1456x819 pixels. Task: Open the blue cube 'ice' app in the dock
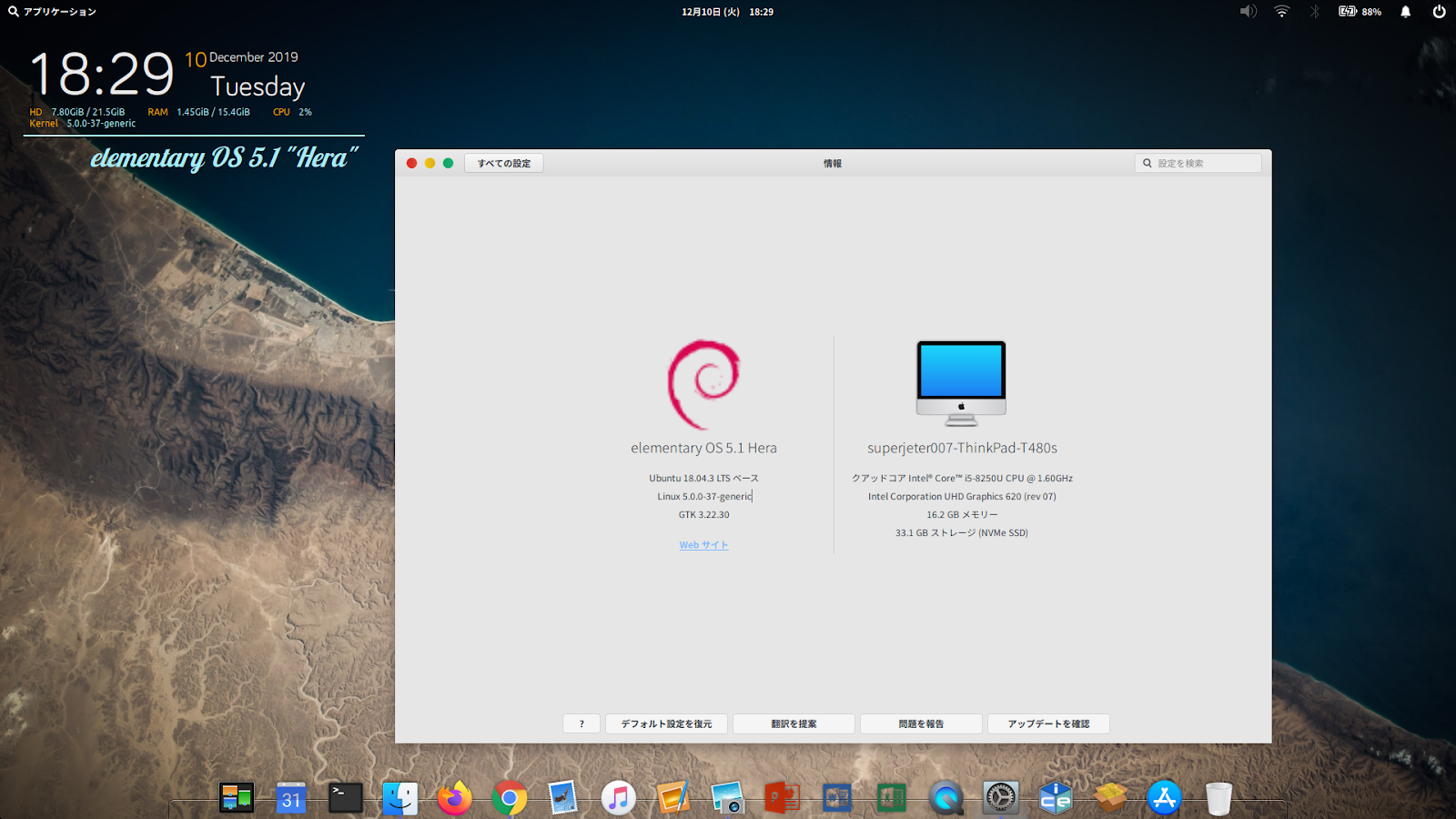click(1056, 798)
